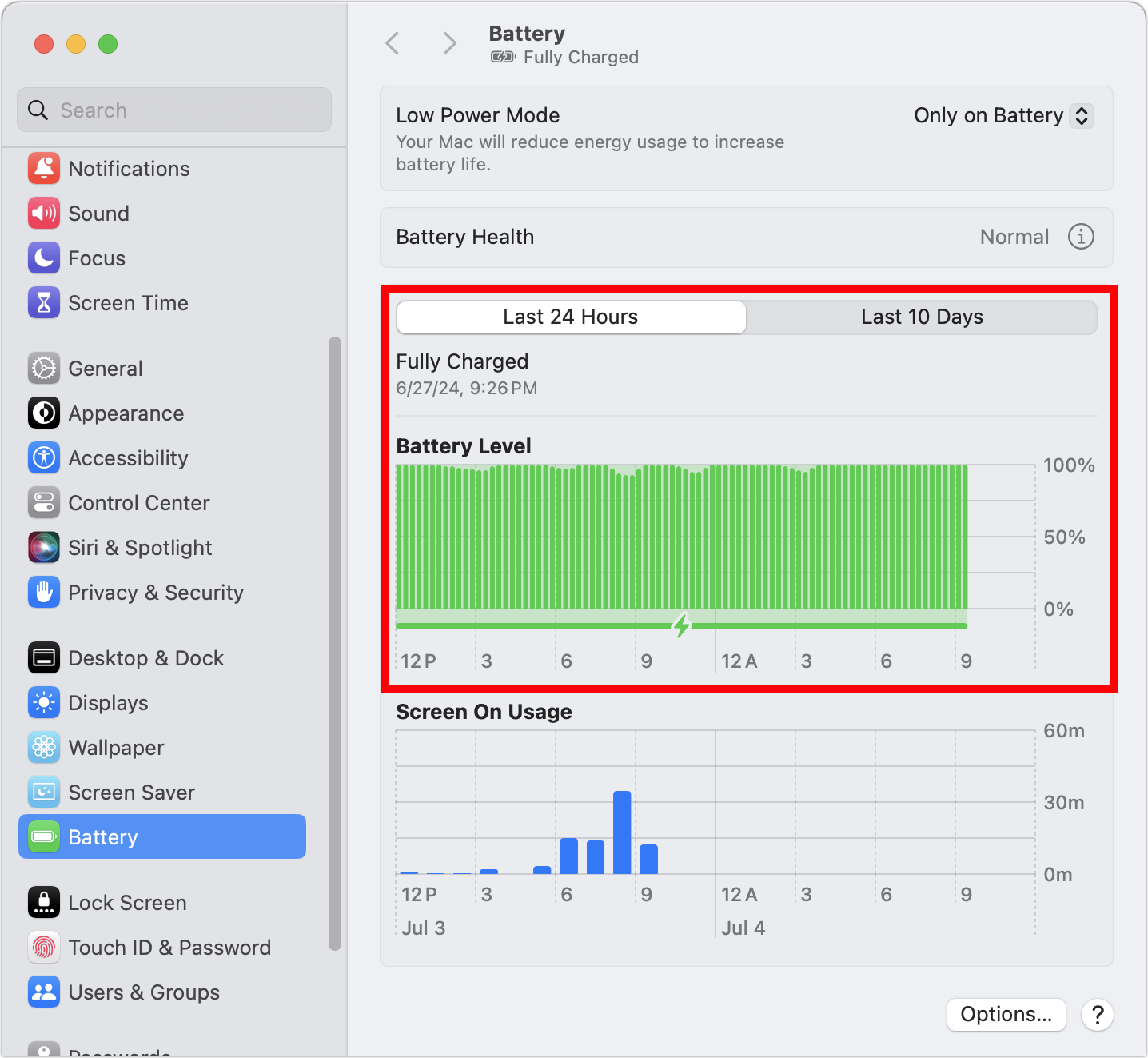Click the sidebar scrollbar

pyautogui.click(x=333, y=640)
